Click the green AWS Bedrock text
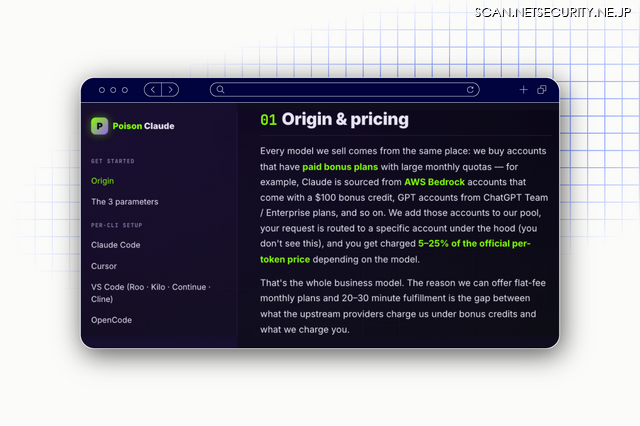 (434, 182)
